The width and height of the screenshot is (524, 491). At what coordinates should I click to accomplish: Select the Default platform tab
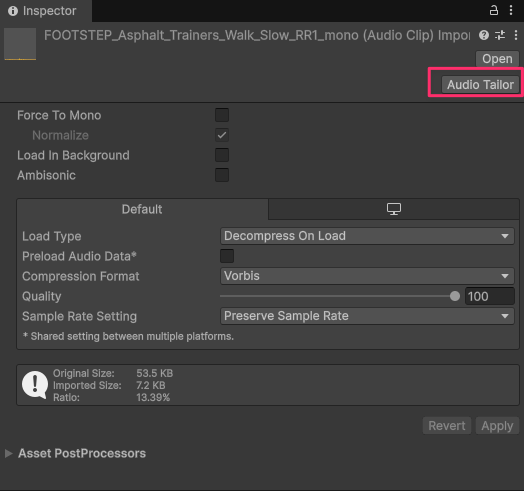tap(142, 209)
